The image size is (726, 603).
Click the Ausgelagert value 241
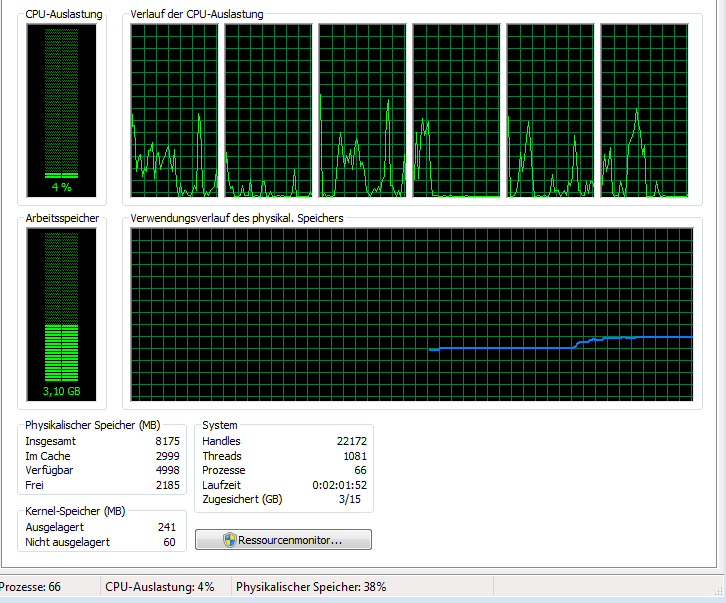click(167, 527)
